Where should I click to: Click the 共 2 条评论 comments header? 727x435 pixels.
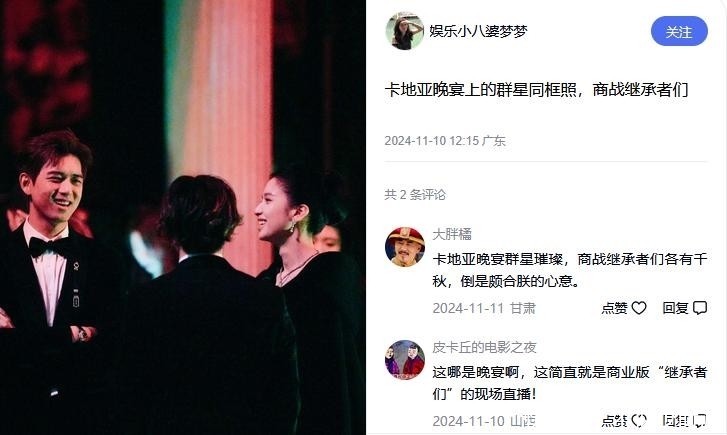pos(415,195)
